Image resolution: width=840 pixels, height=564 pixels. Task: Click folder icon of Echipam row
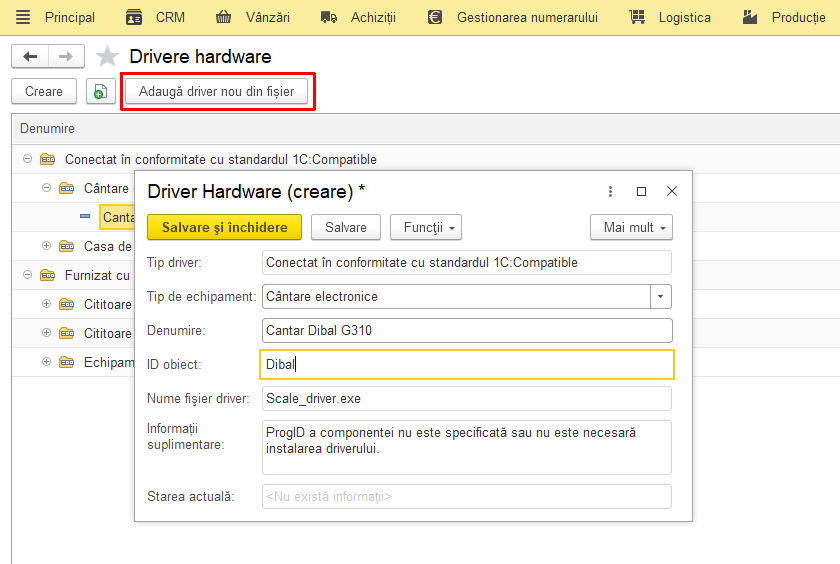tap(66, 362)
